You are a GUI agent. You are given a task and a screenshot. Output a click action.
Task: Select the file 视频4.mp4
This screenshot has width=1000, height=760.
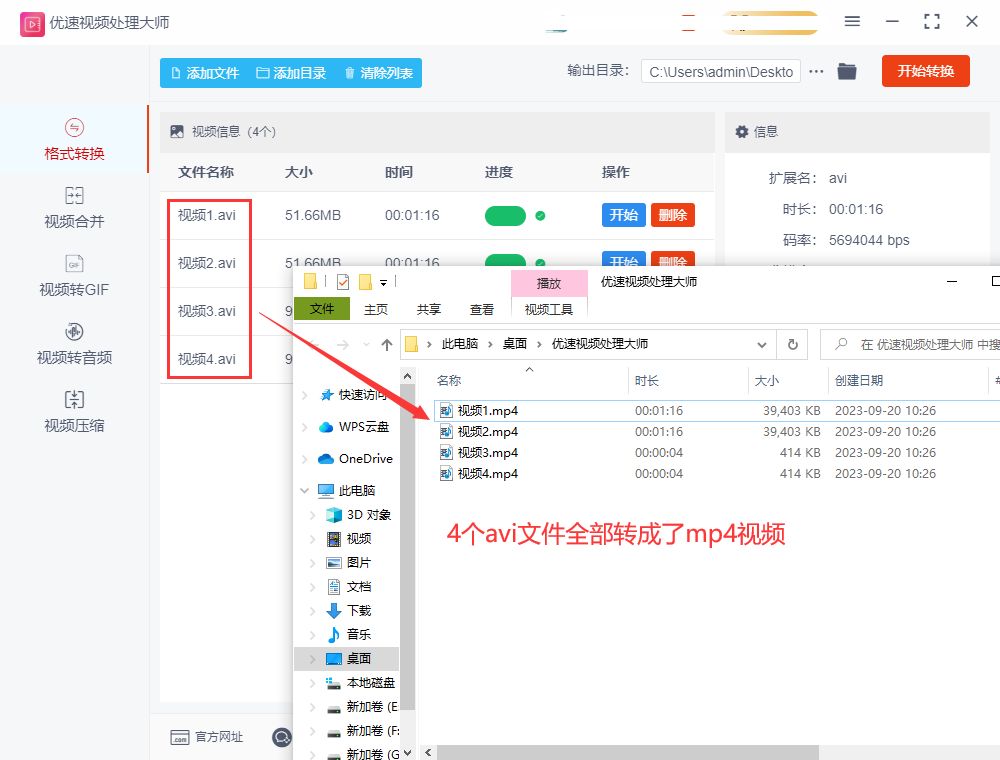click(487, 474)
